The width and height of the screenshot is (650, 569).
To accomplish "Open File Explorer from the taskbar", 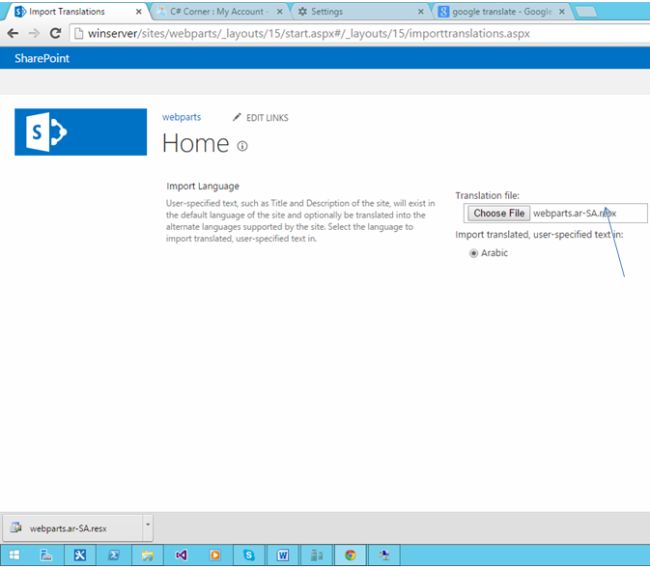I will [x=148, y=555].
